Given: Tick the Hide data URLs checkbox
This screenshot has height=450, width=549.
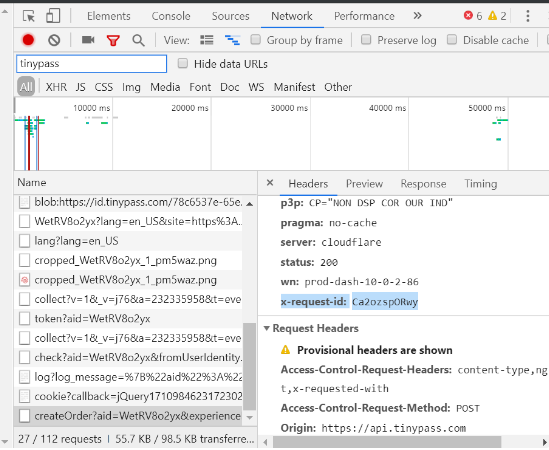Looking at the screenshot, I should [x=182, y=63].
